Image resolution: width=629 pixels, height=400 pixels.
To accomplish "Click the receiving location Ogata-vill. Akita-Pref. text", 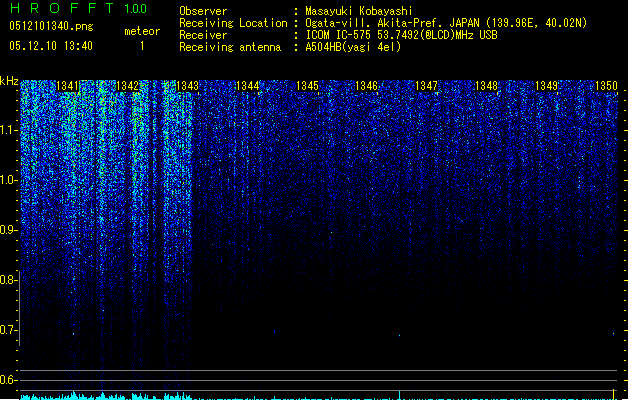I will point(446,23).
